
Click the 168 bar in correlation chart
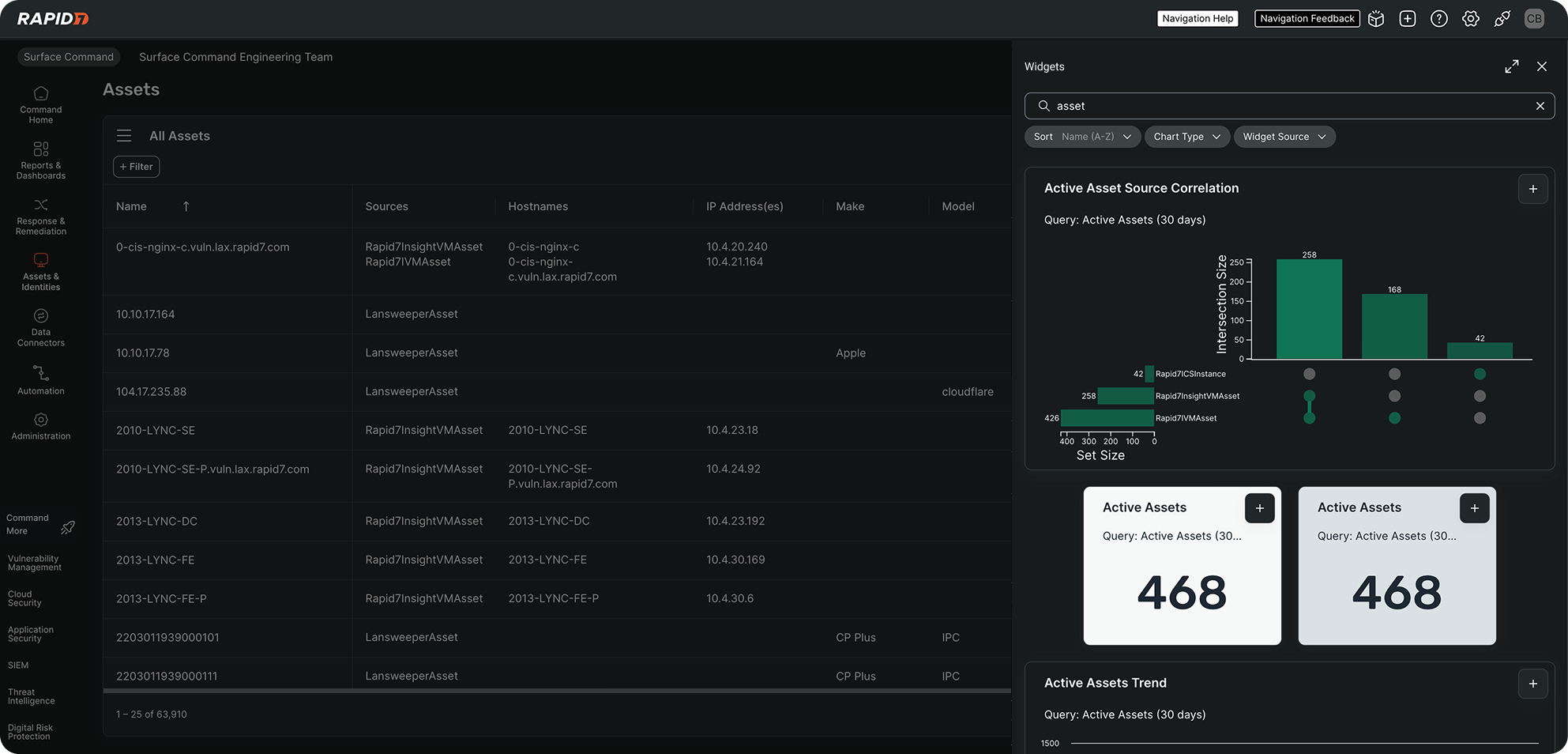click(1395, 327)
